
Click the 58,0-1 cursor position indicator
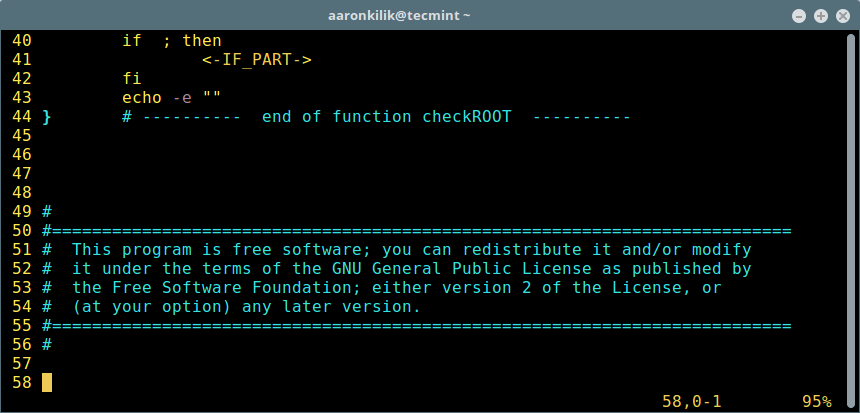tap(691, 401)
